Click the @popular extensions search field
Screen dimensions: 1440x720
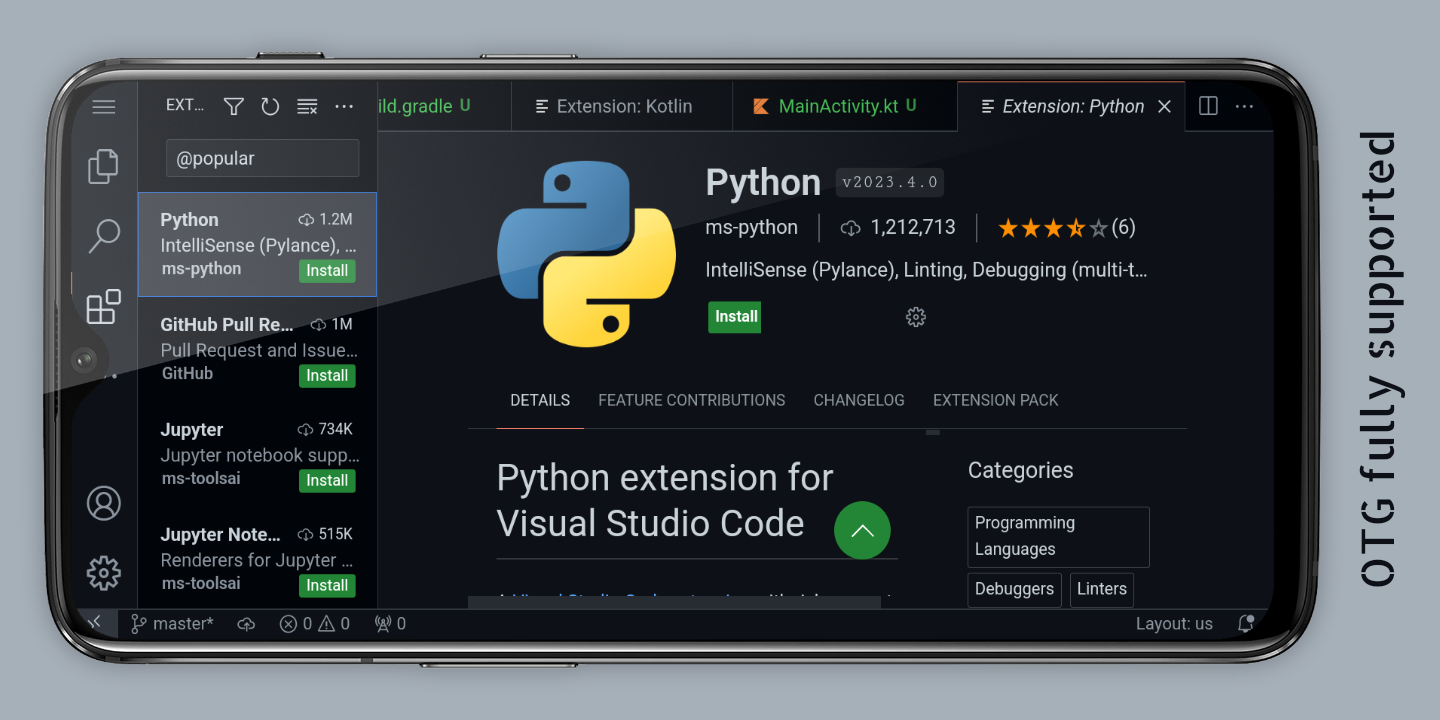pyautogui.click(x=262, y=158)
